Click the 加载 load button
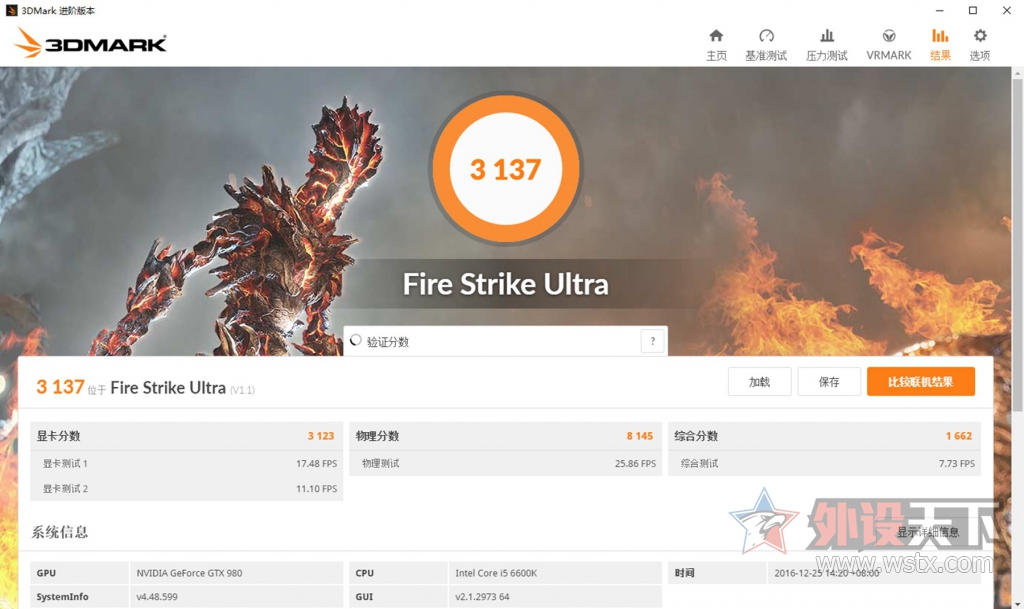The width and height of the screenshot is (1024, 609). click(x=760, y=382)
